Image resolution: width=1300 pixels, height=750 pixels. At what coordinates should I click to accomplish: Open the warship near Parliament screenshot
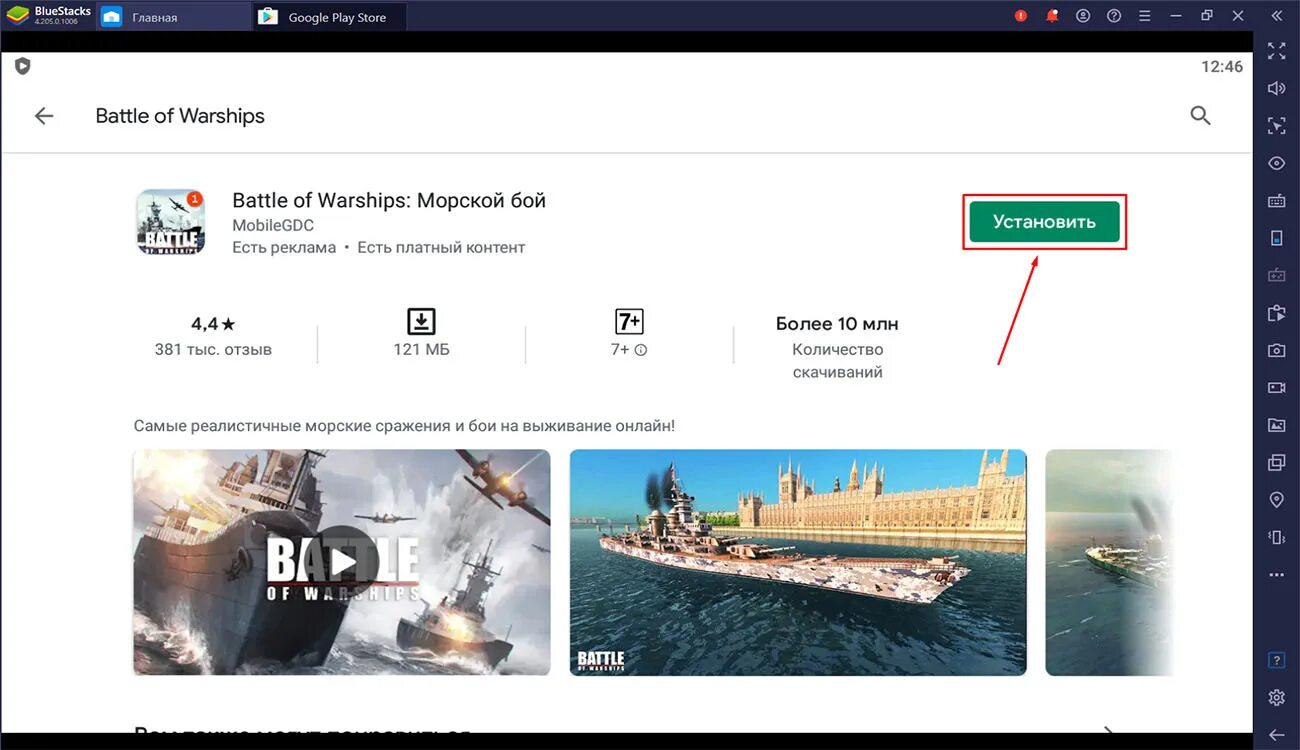[798, 562]
